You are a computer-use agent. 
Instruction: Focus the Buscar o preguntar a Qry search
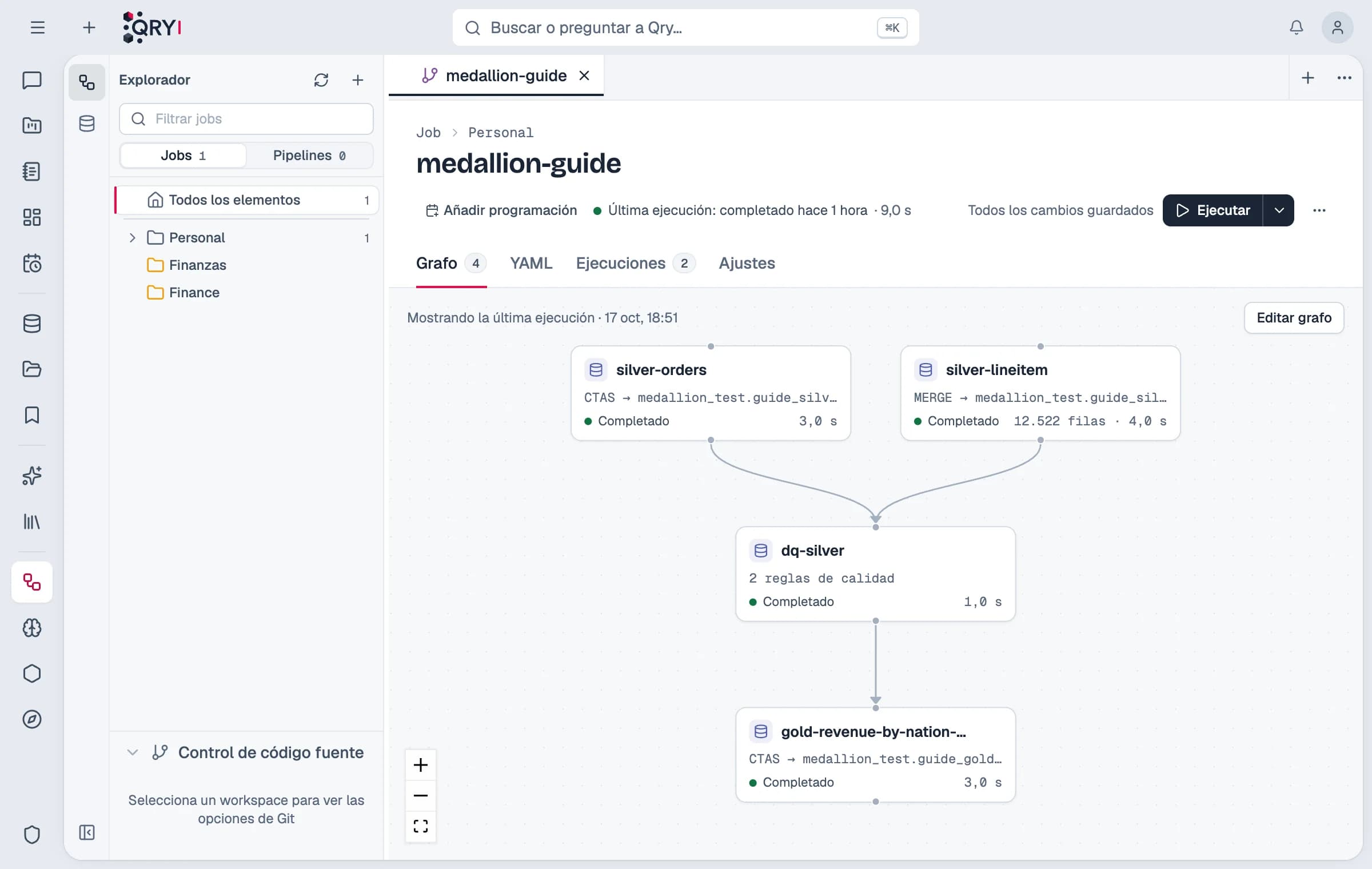point(686,27)
